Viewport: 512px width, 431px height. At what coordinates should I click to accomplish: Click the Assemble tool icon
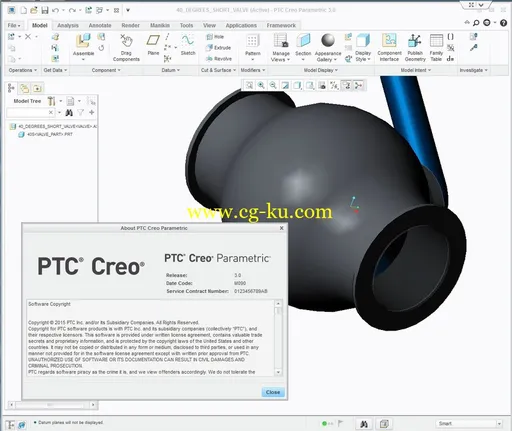click(x=83, y=41)
